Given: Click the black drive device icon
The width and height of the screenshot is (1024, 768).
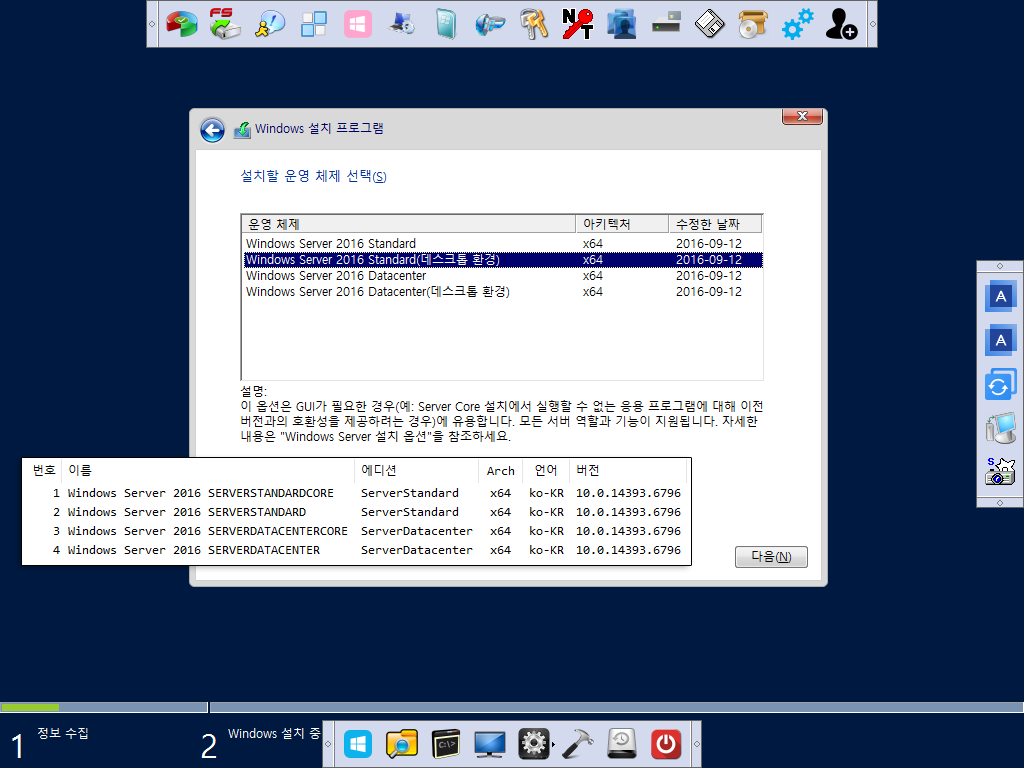Looking at the screenshot, I should coord(666,23).
